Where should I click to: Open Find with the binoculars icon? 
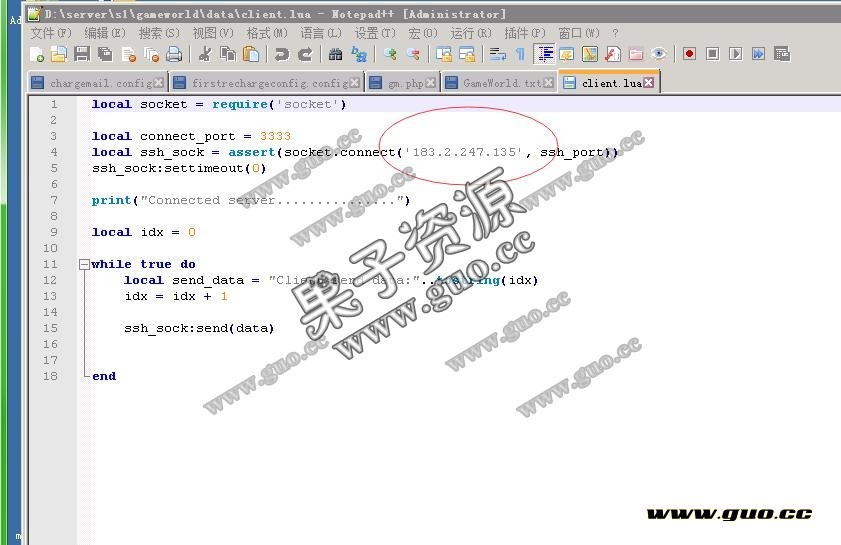tap(335, 54)
